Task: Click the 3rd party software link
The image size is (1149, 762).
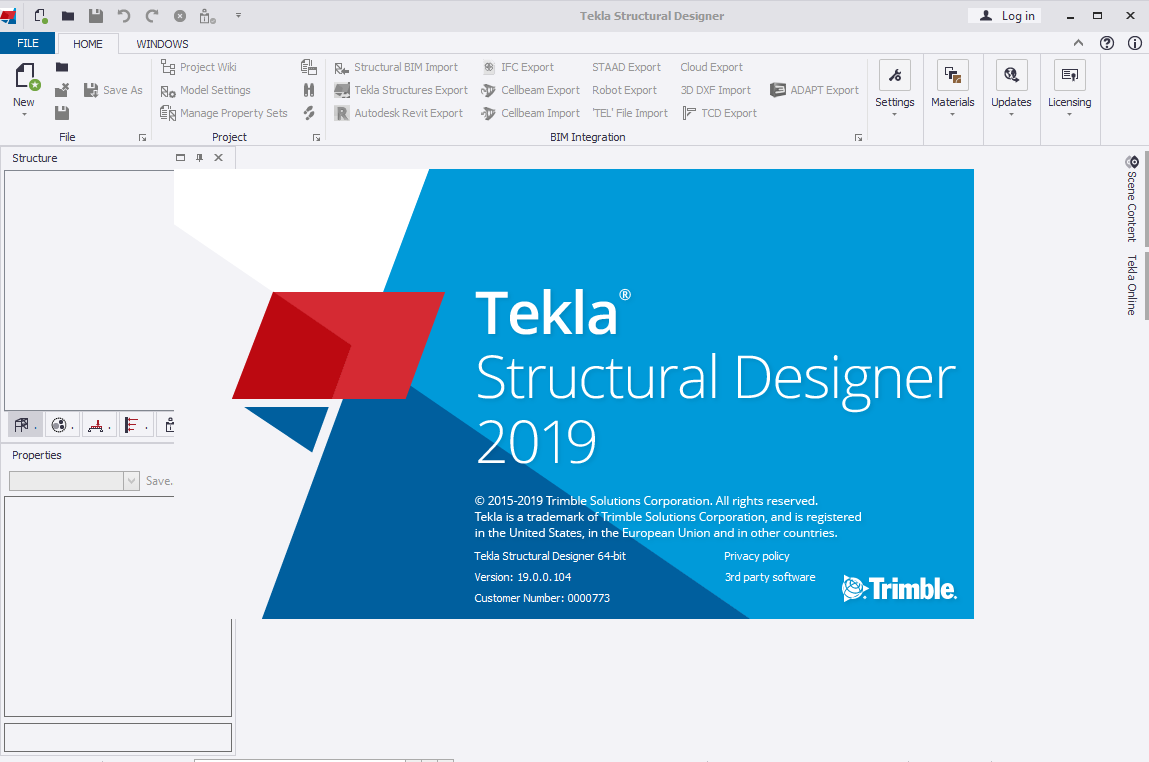Action: tap(770, 577)
